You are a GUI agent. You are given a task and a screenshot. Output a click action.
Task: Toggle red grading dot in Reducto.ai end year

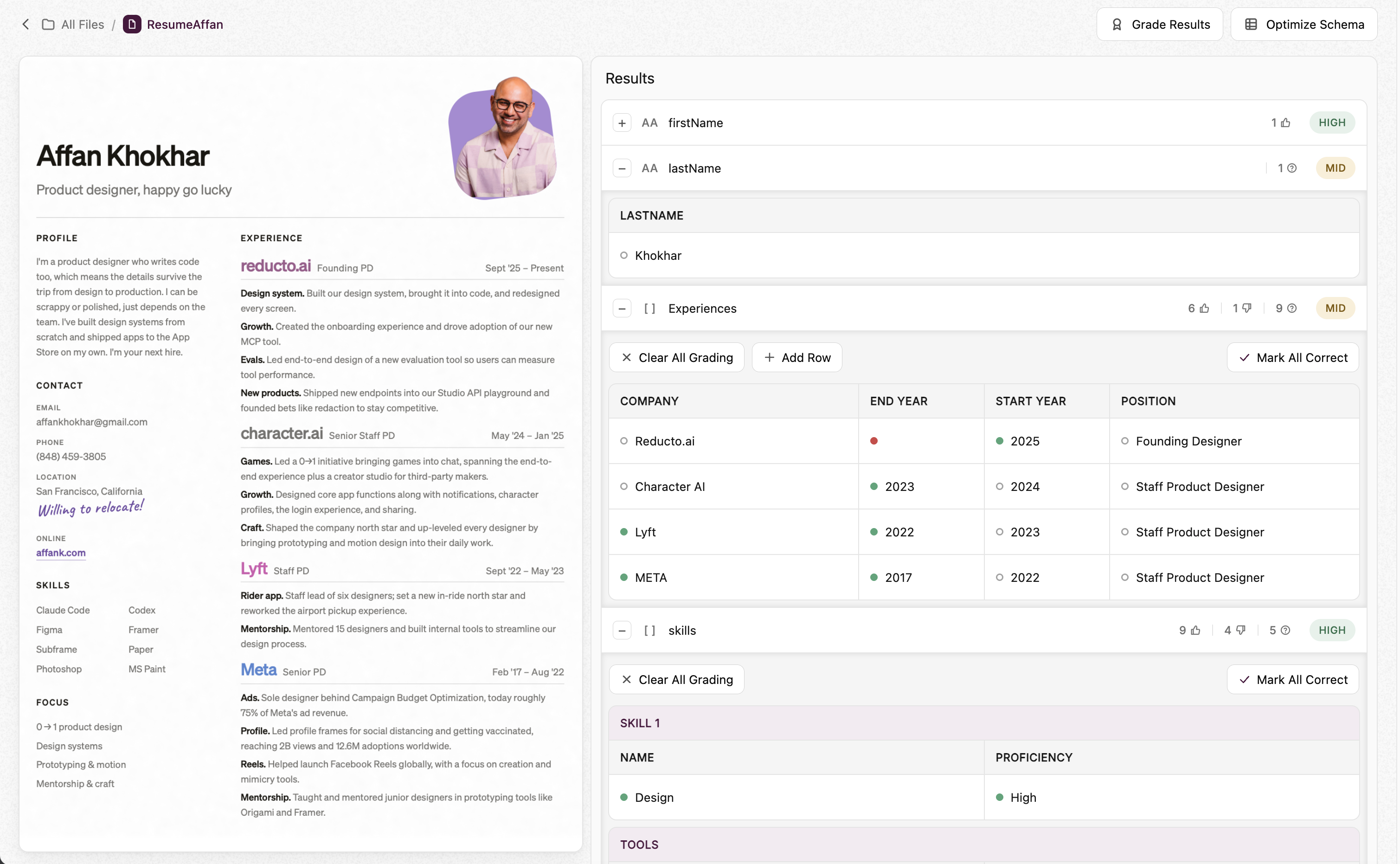(x=873, y=440)
